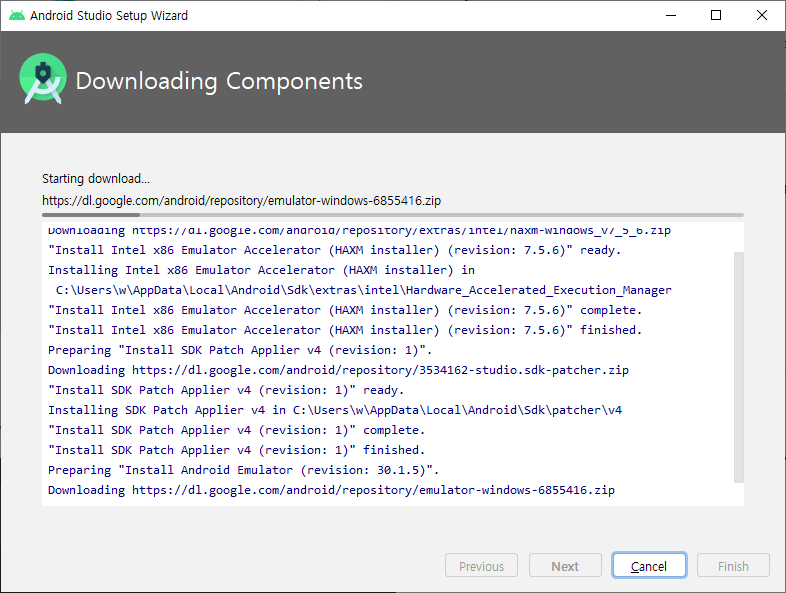
Task: Click log line 'HAXM installer (revision: 7.5.6) finished.'
Action: coord(345,330)
